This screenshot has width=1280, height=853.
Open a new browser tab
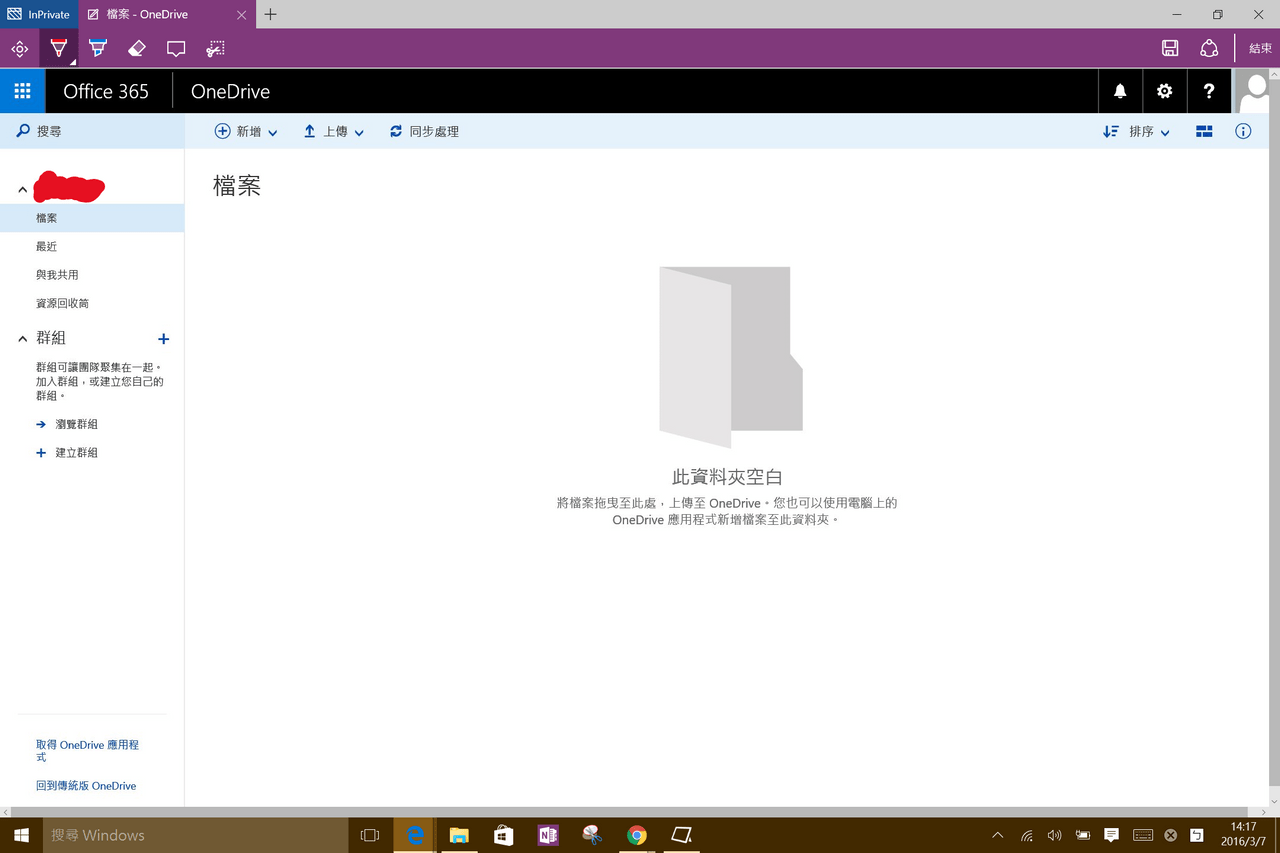tap(270, 14)
